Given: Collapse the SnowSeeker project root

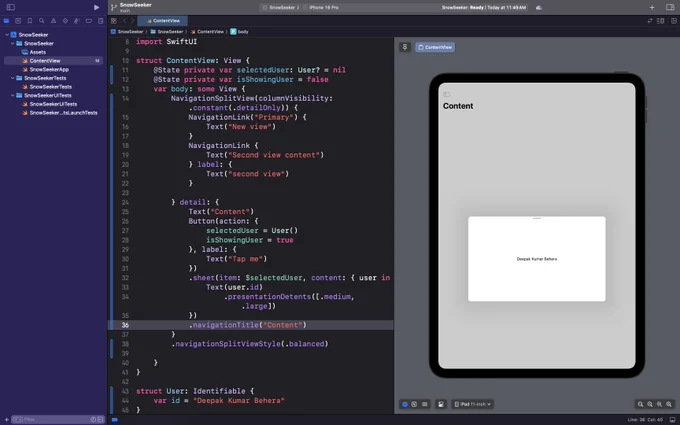Looking at the screenshot, I should [7, 35].
